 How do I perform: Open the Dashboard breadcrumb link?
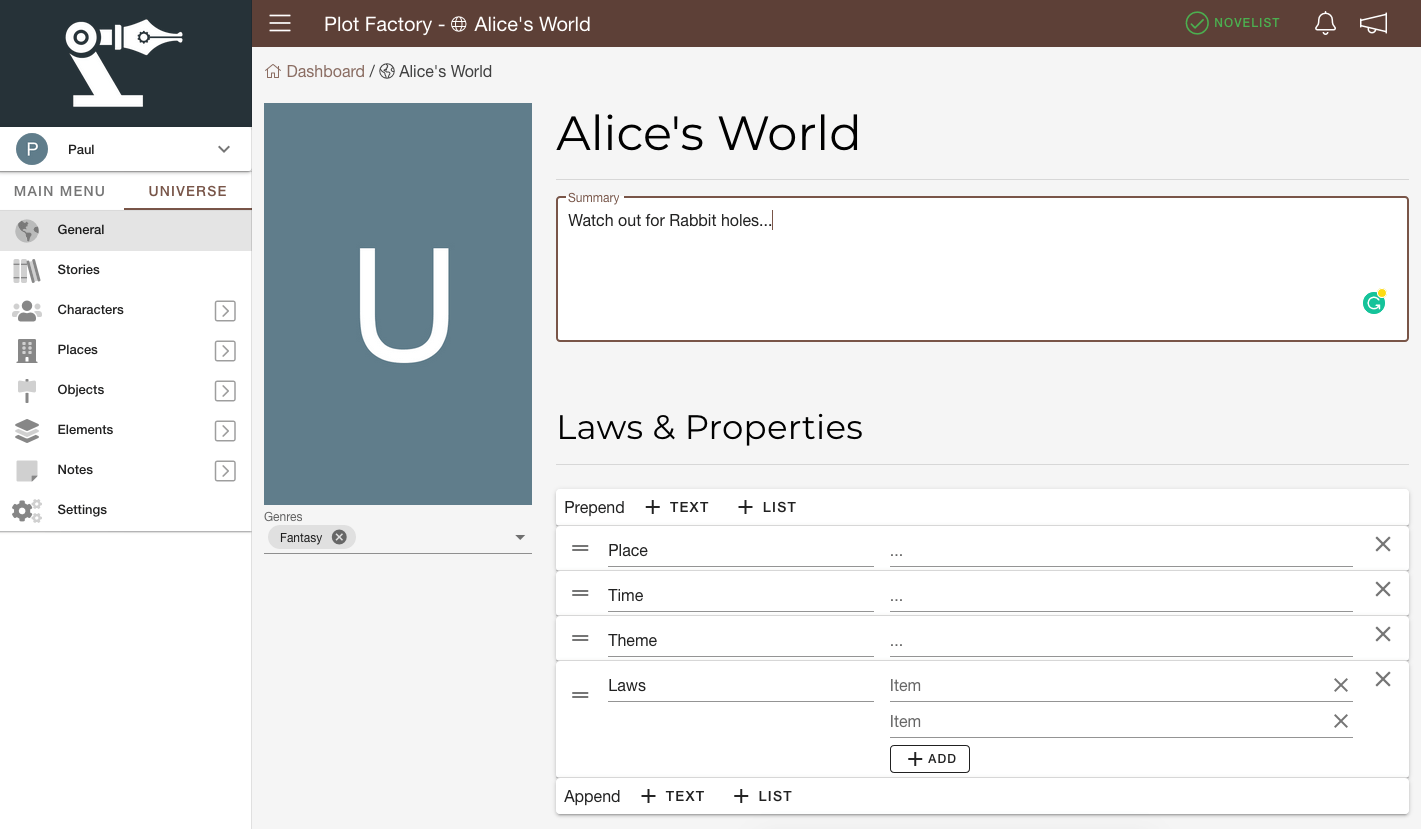[x=324, y=71]
